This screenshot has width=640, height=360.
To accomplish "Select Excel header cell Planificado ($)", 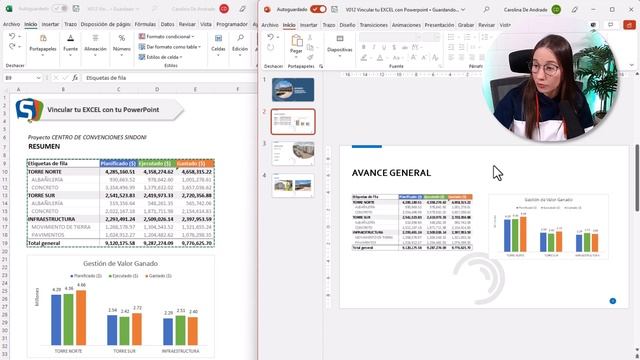I will (118, 163).
